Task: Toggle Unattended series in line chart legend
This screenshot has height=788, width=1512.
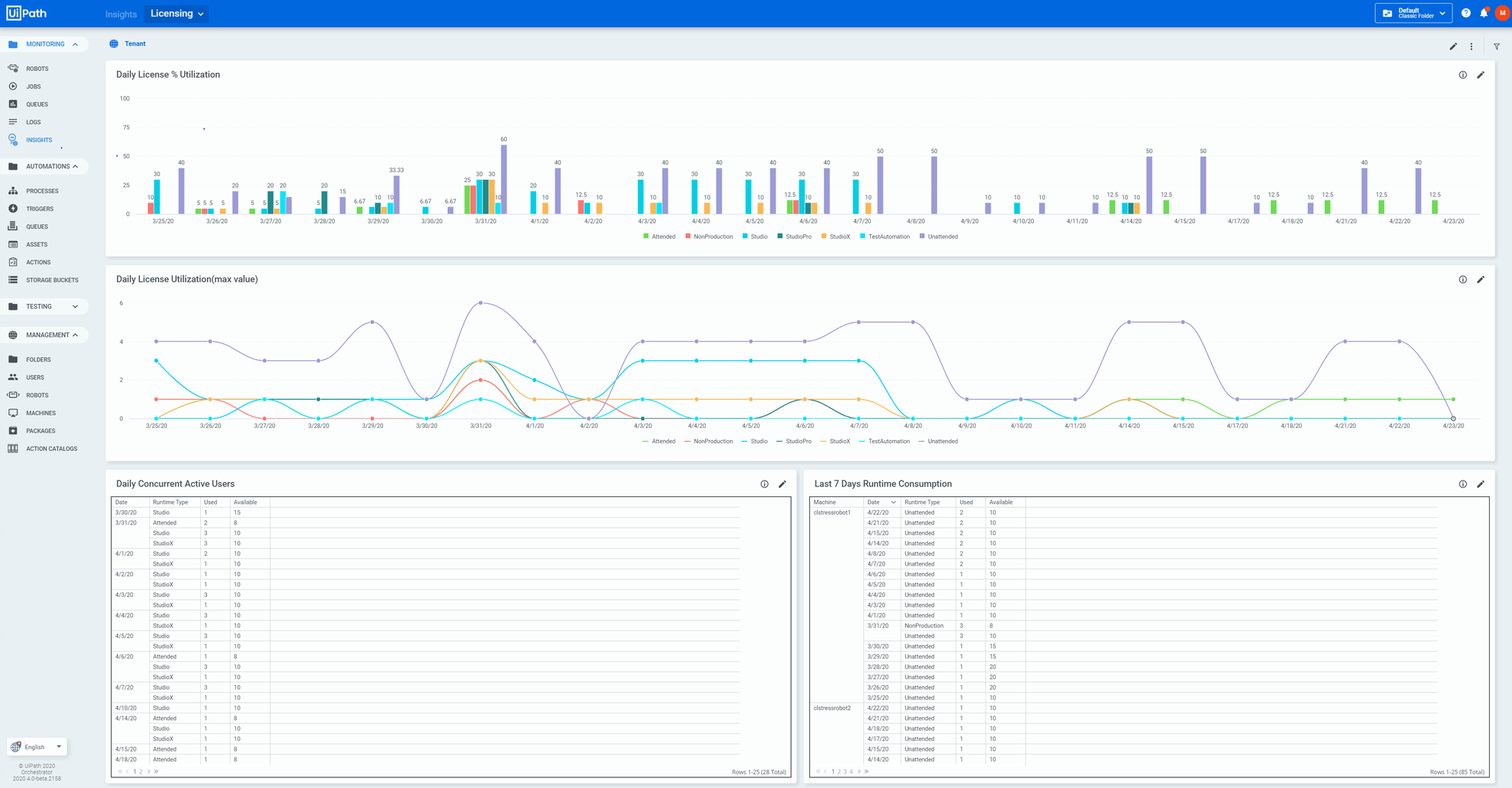Action: pos(939,442)
